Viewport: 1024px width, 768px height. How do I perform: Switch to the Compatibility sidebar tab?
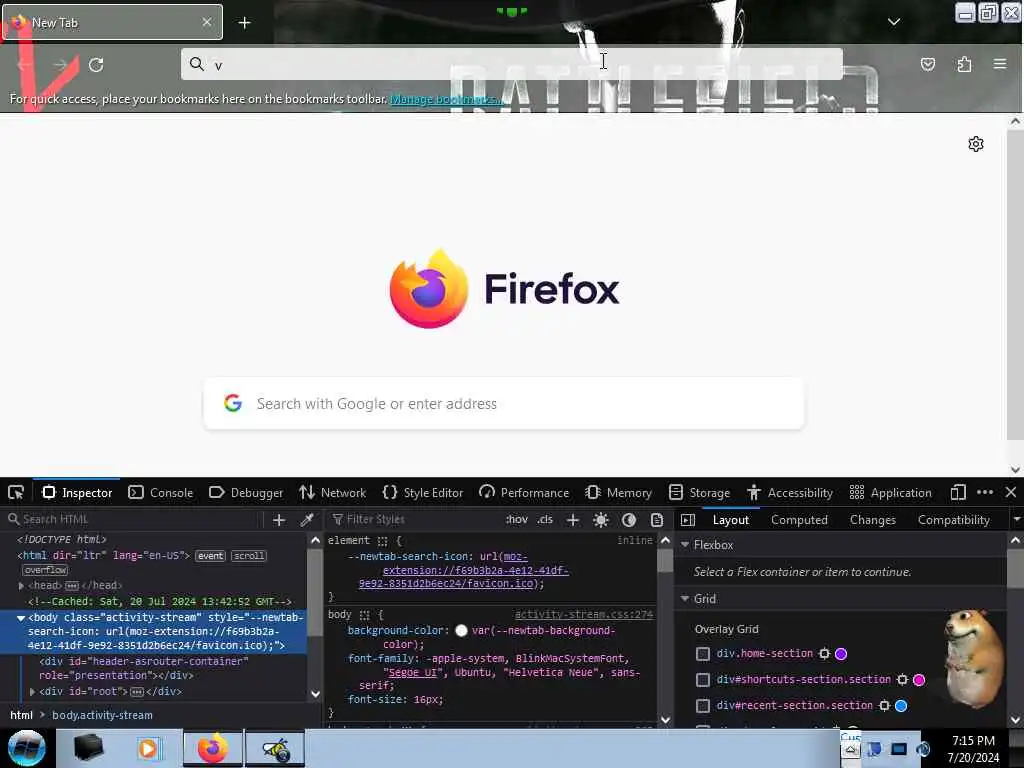pos(953,520)
